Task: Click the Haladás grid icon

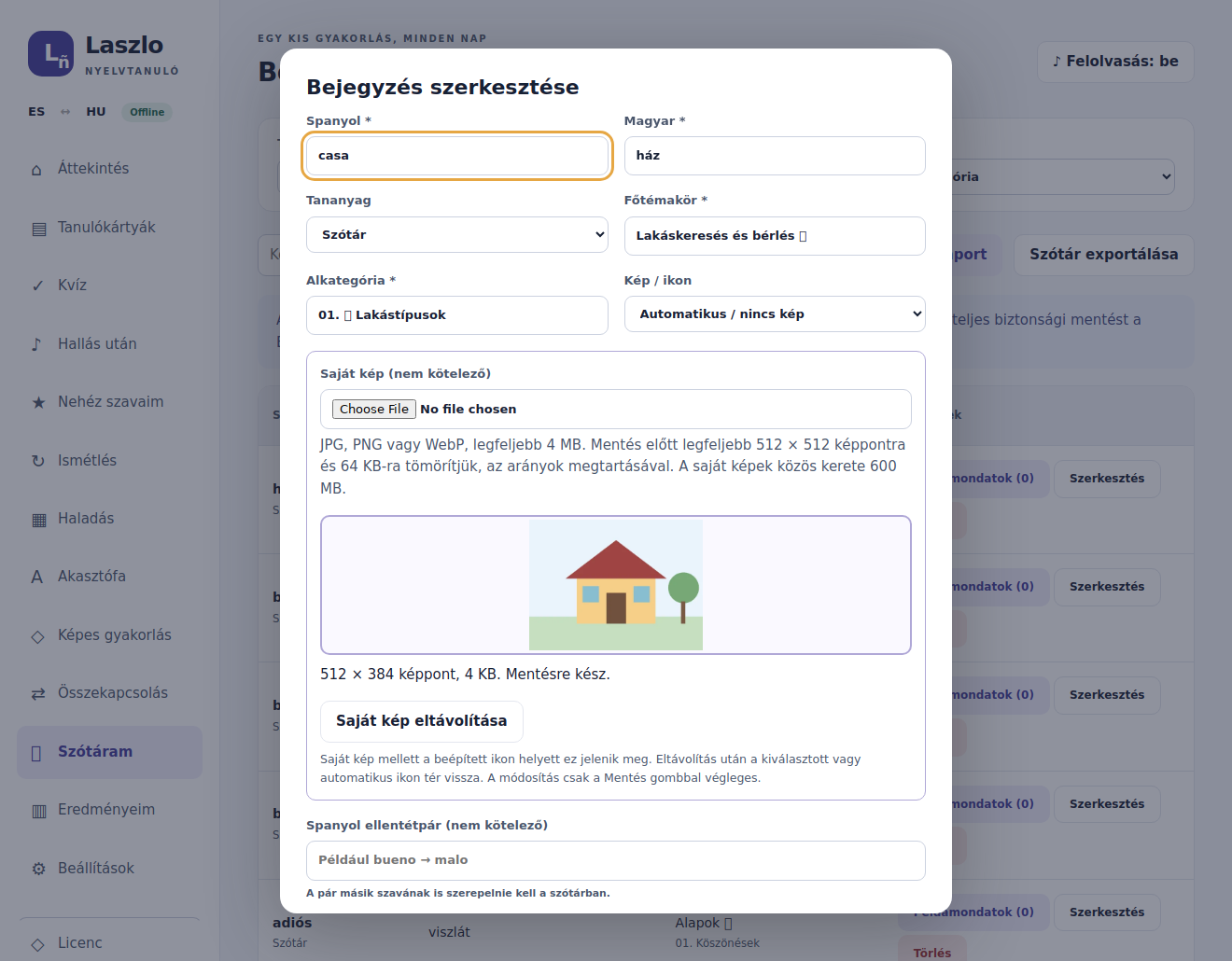Action: pos(38,519)
